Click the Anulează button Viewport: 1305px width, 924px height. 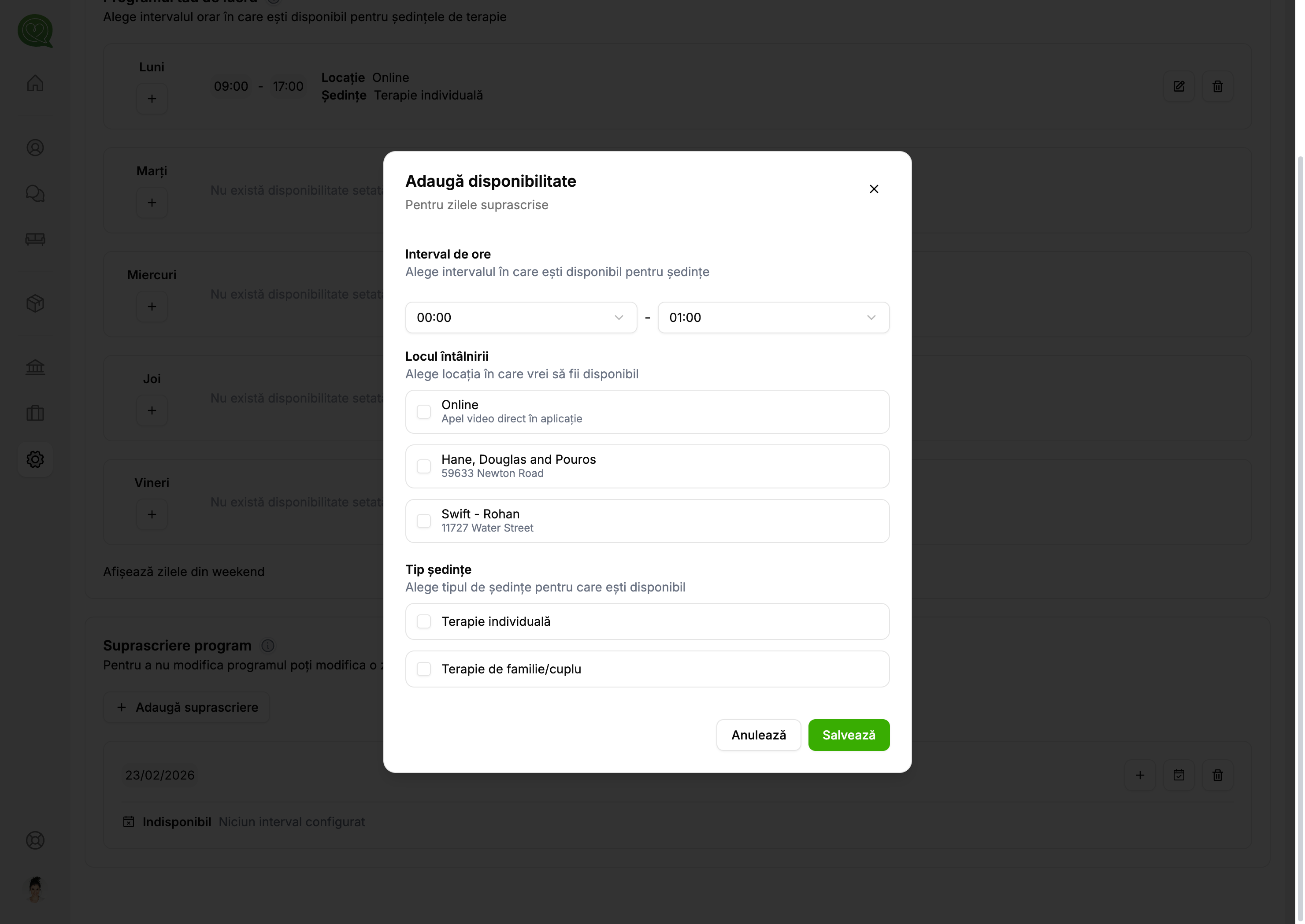click(759, 735)
